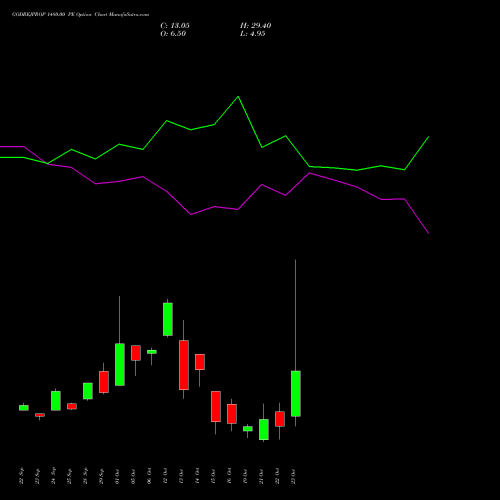
Task: Click the small red candle above 25 Sep
Action: [72, 406]
